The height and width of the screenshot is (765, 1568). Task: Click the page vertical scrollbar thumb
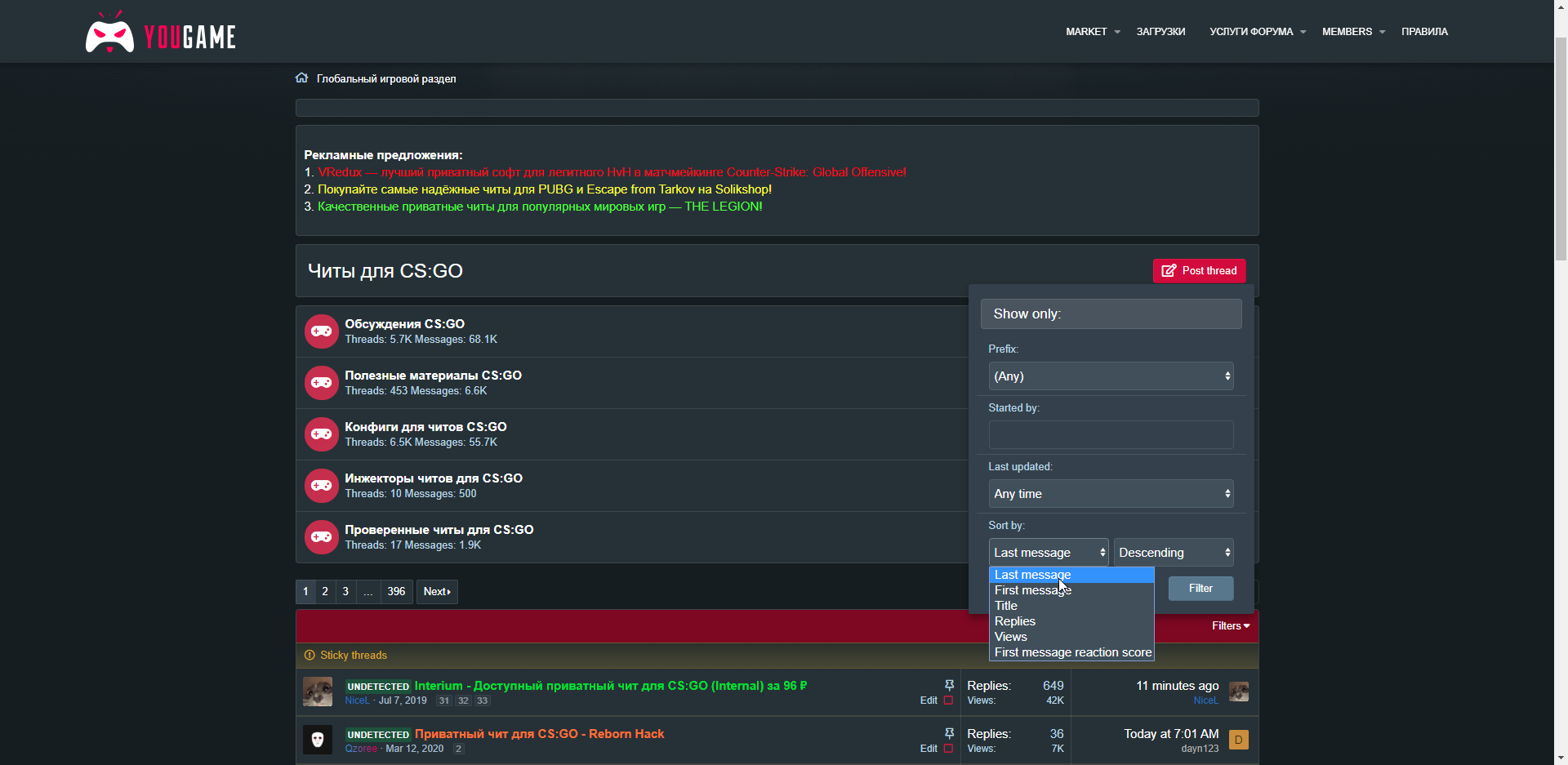point(1561,149)
